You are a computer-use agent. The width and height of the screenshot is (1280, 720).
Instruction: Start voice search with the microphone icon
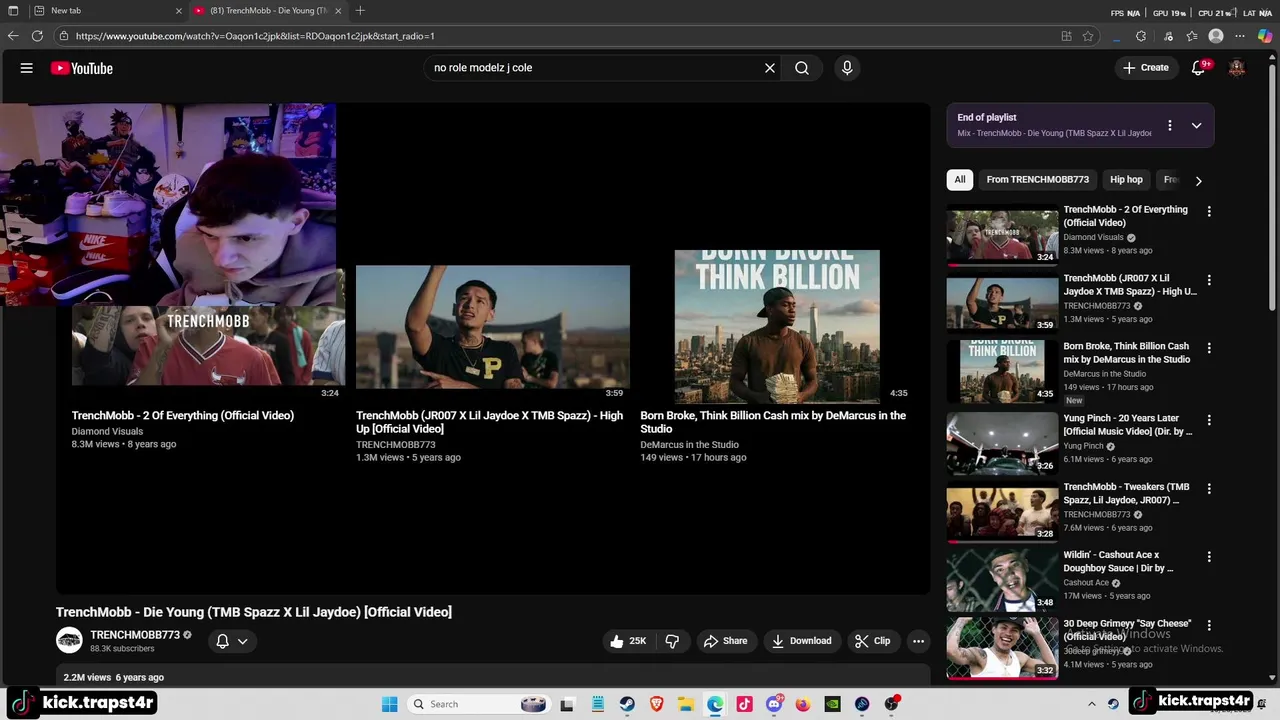click(847, 68)
